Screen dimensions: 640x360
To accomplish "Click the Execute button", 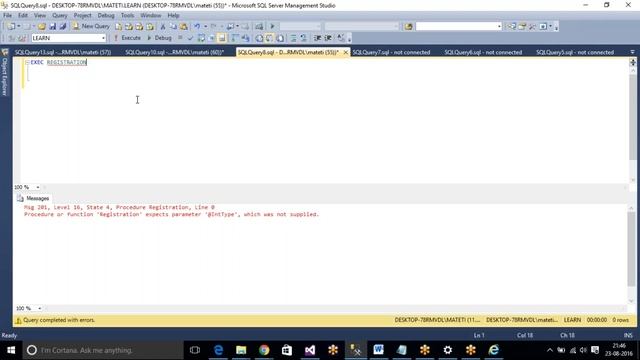I will click(x=127, y=38).
